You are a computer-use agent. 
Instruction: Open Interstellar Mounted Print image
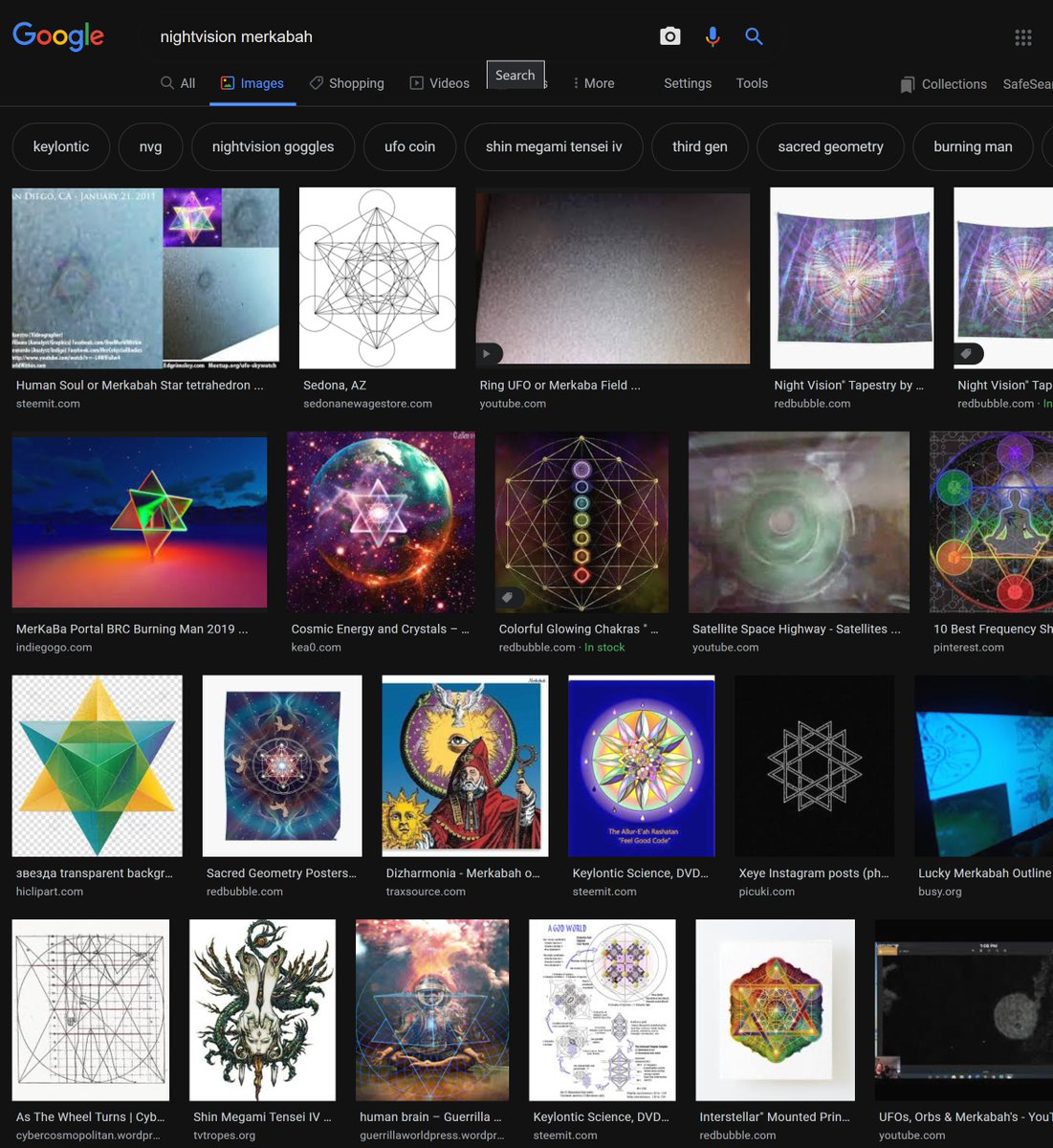pos(775,1009)
